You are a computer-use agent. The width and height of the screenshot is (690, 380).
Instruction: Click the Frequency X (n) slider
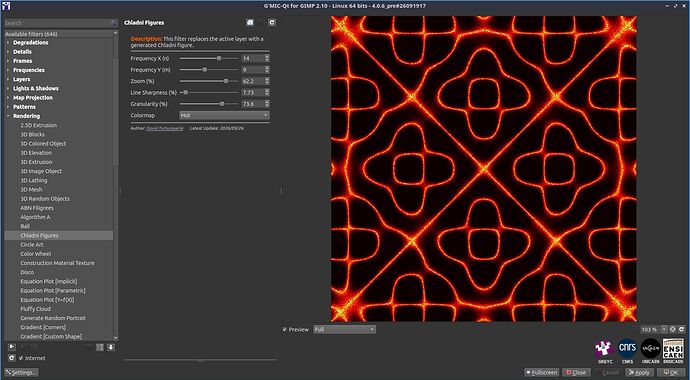point(209,58)
